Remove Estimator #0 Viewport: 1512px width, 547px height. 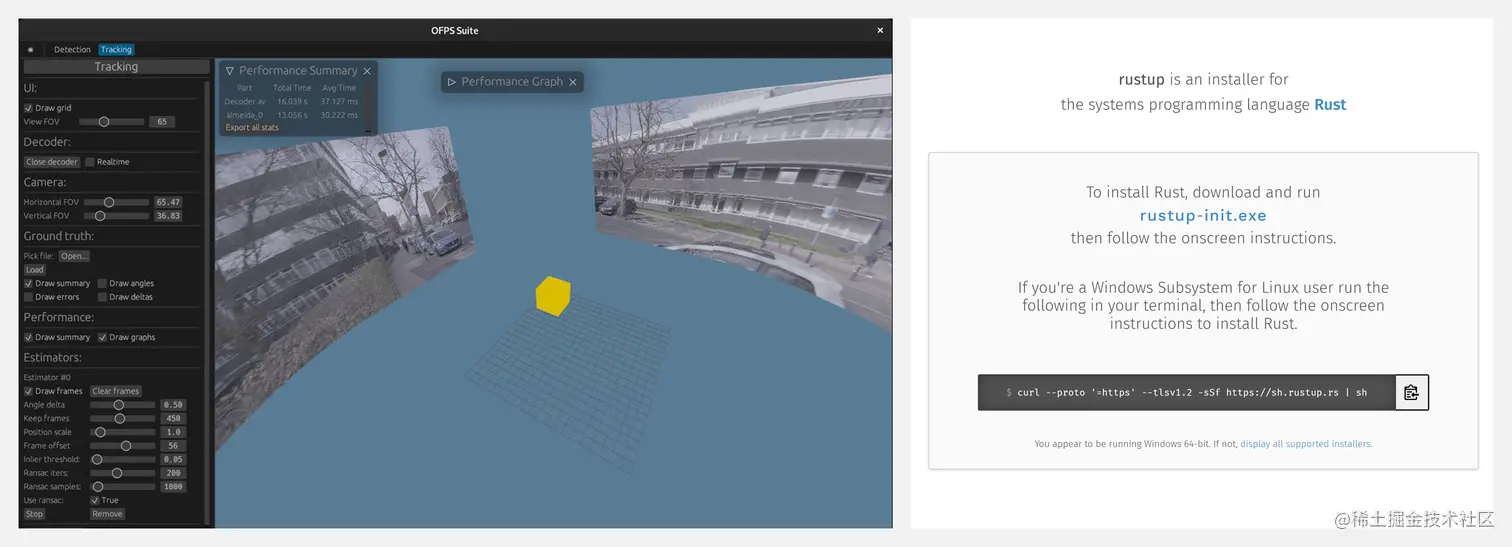[107, 514]
